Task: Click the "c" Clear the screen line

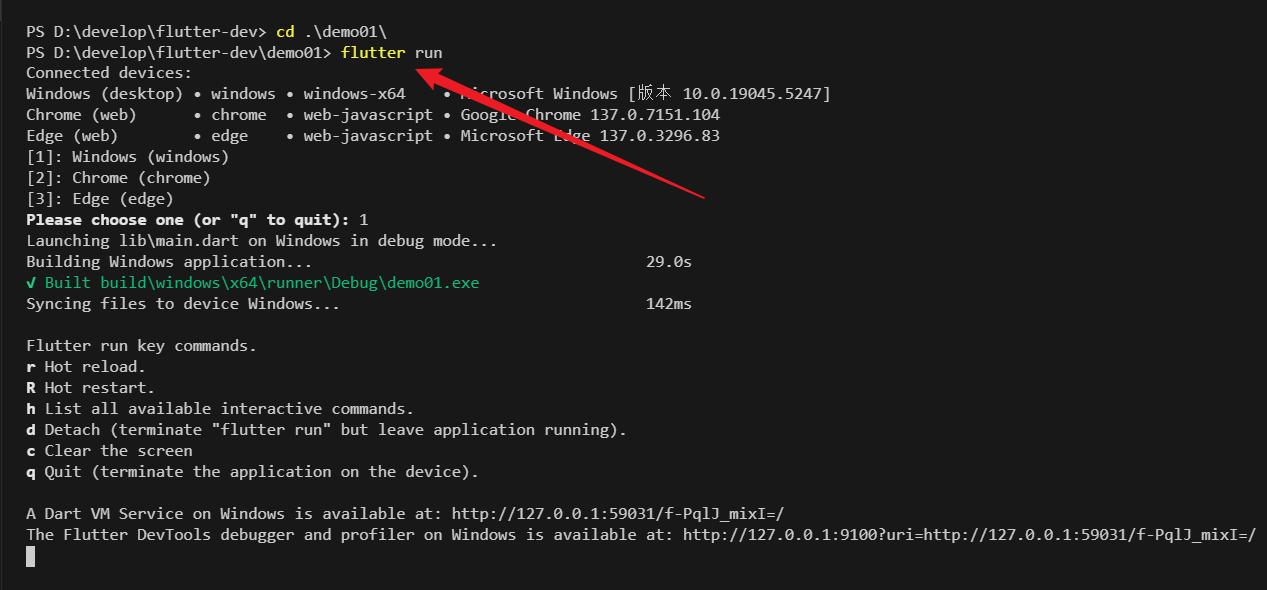Action: 109,451
